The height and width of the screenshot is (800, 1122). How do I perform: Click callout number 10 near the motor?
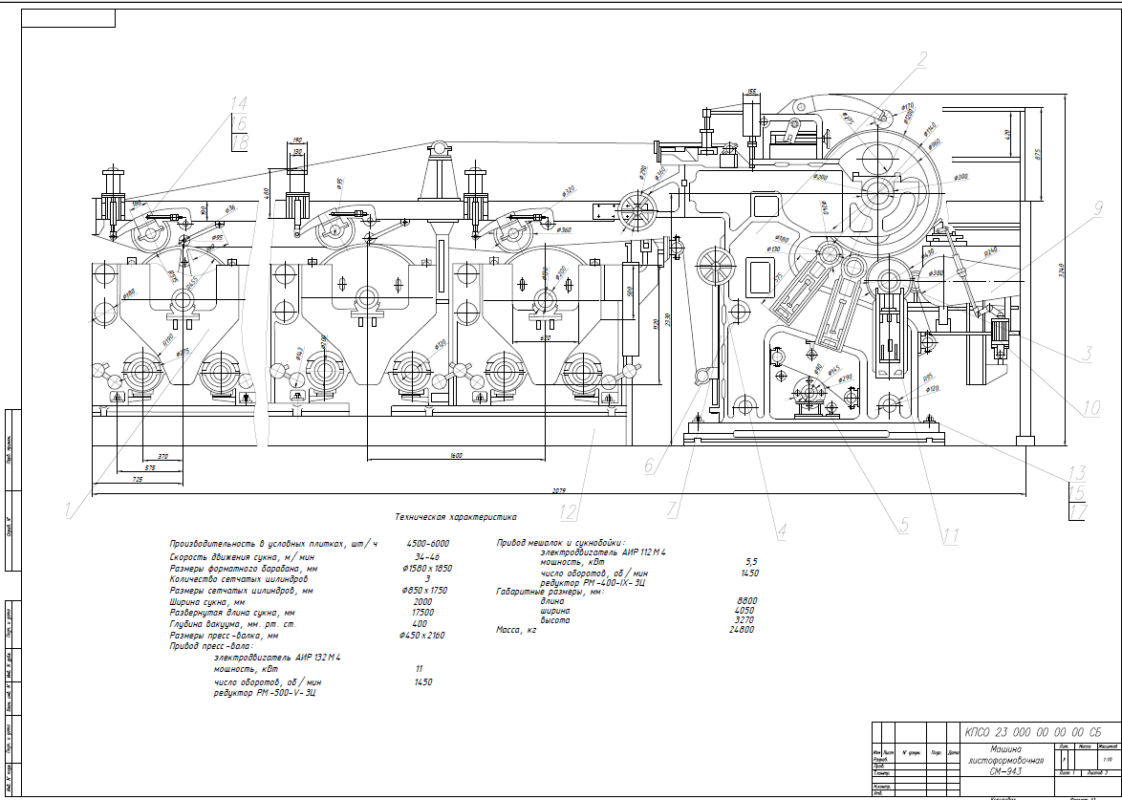tap(1089, 407)
